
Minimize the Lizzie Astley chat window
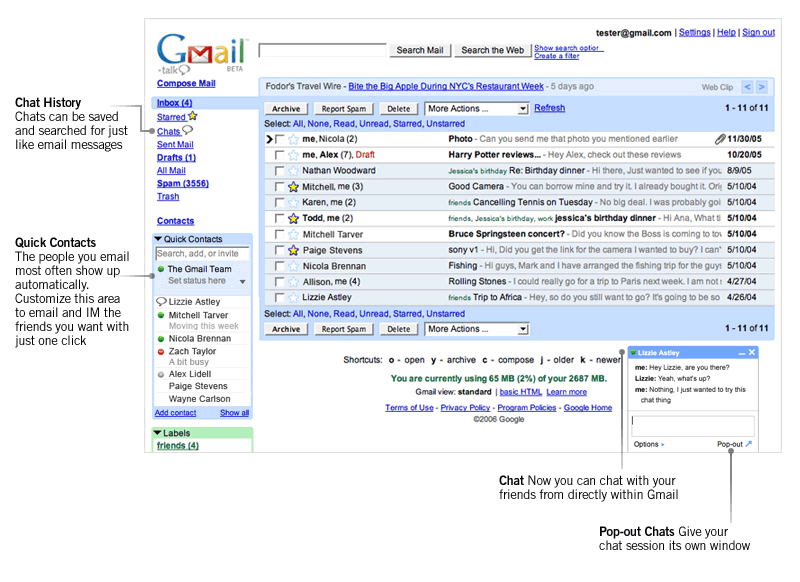pos(741,353)
